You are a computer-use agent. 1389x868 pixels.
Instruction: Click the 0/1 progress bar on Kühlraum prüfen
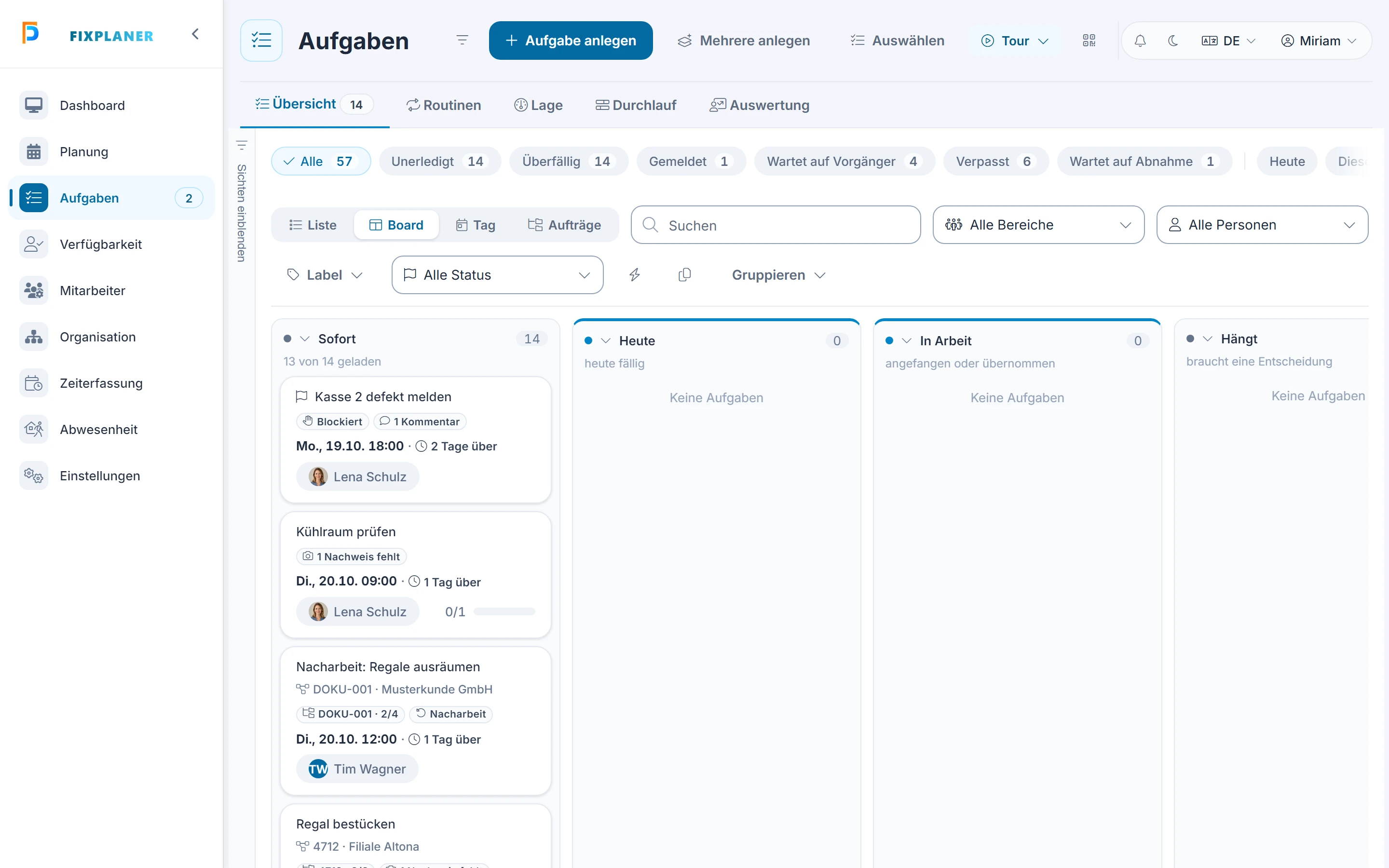pos(504,612)
